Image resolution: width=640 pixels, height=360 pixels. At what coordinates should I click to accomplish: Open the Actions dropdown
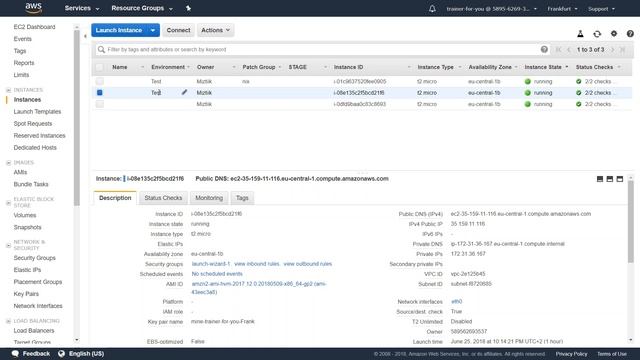[216, 30]
